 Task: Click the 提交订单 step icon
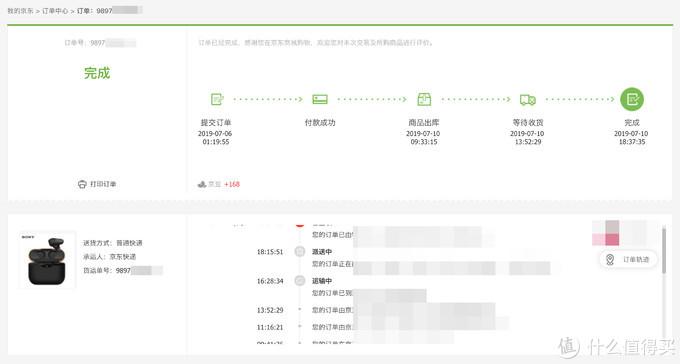tap(216, 99)
